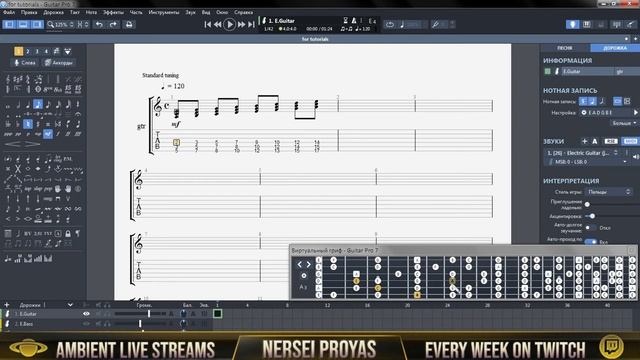
Task: Switch to the ПЕСНЯ tab
Action: point(564,48)
